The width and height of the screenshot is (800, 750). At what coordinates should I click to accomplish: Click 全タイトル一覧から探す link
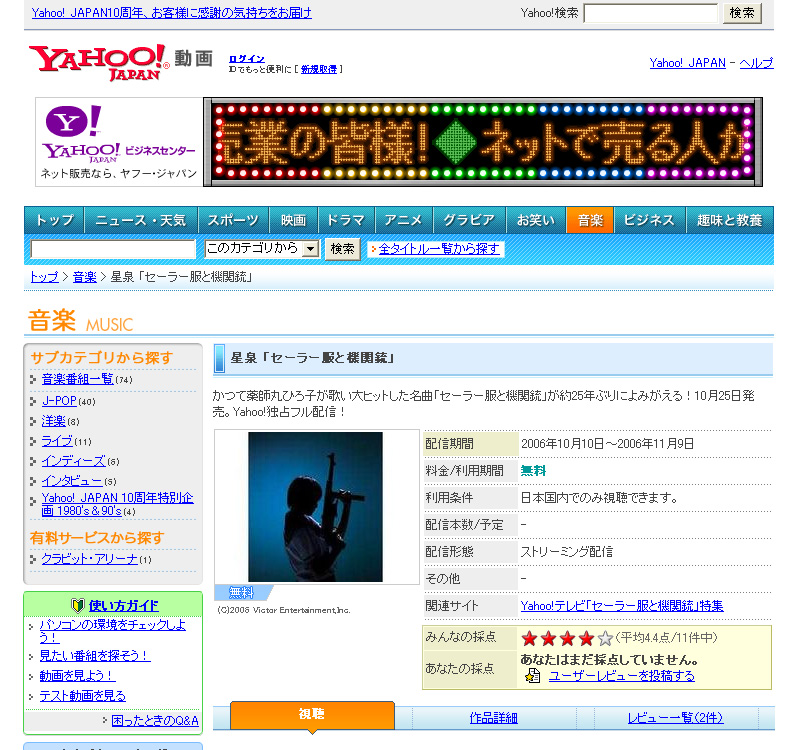click(x=439, y=248)
